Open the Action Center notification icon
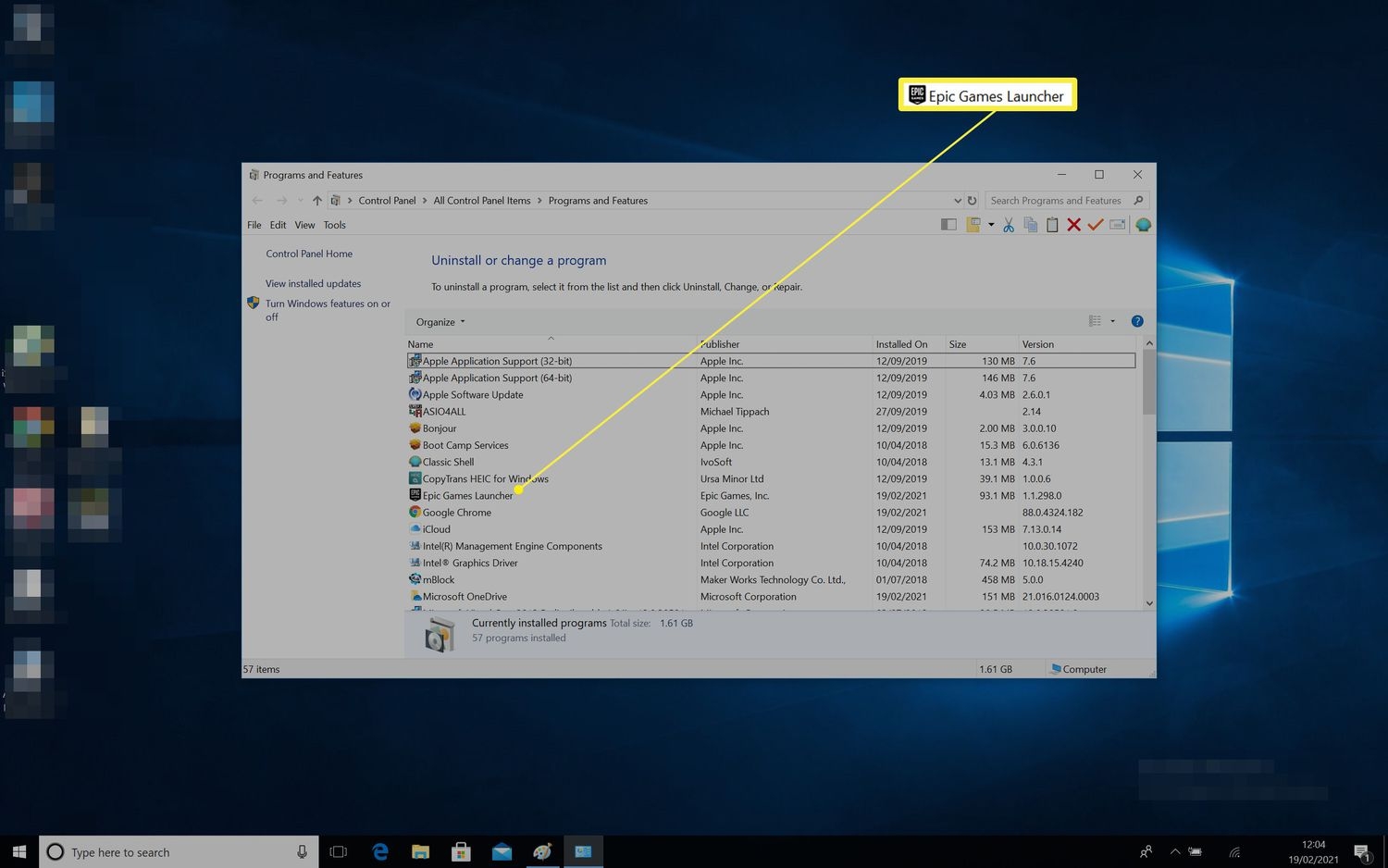The image size is (1388, 868). (x=1362, y=852)
